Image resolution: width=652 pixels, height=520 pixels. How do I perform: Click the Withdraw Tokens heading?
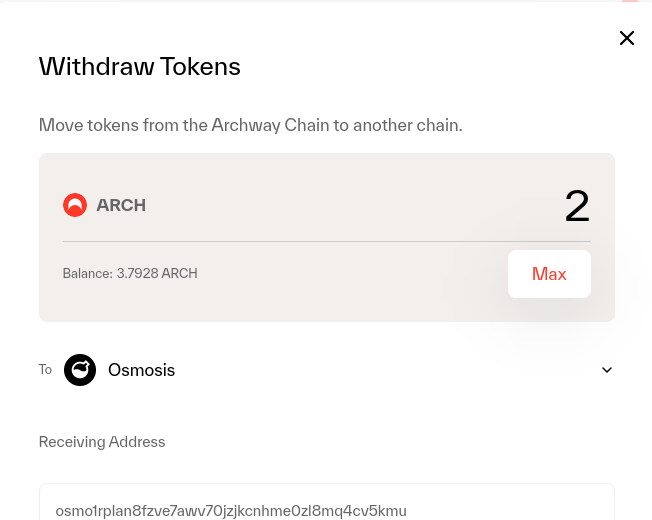[x=140, y=67]
